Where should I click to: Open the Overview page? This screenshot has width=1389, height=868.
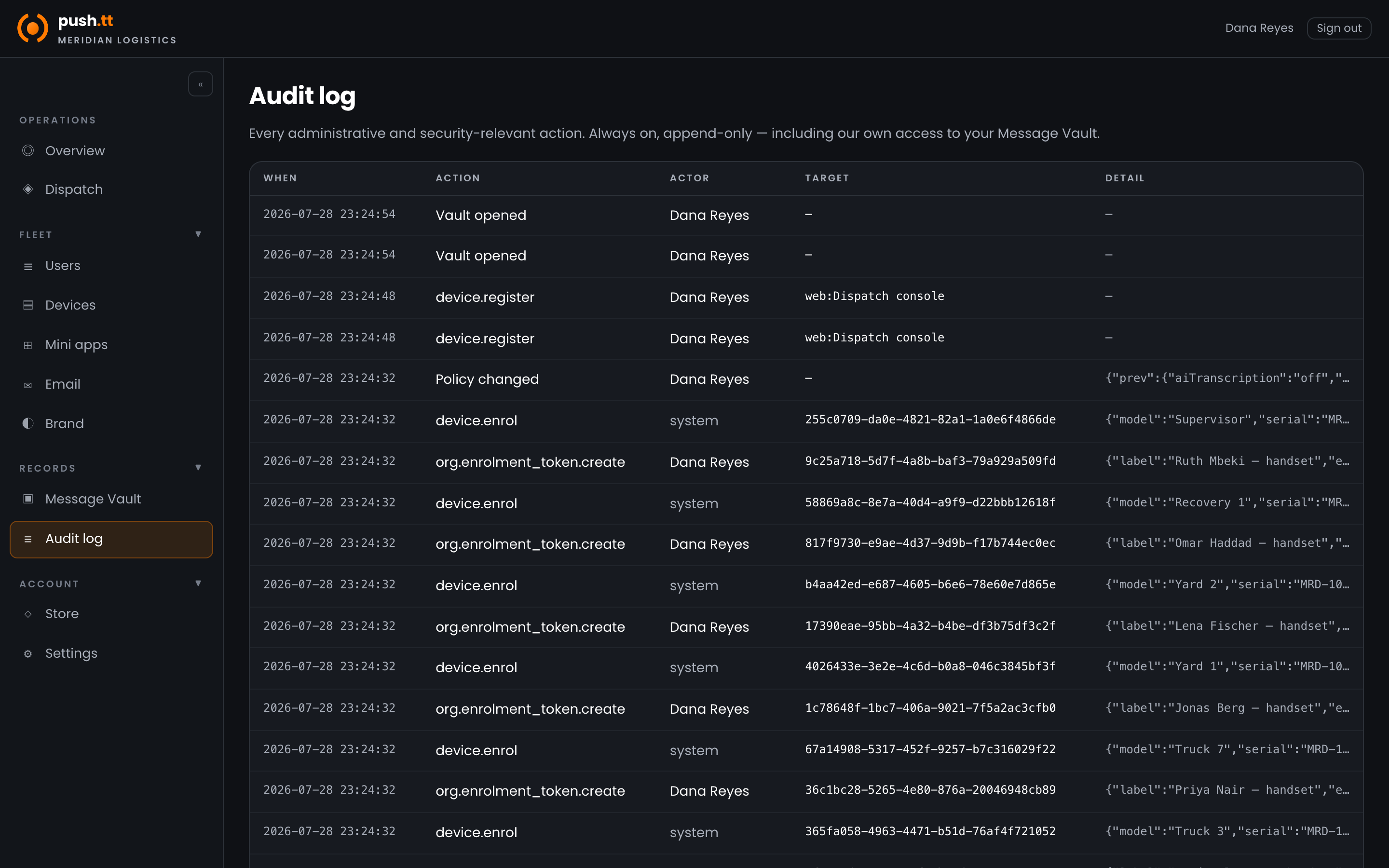[x=111, y=150]
